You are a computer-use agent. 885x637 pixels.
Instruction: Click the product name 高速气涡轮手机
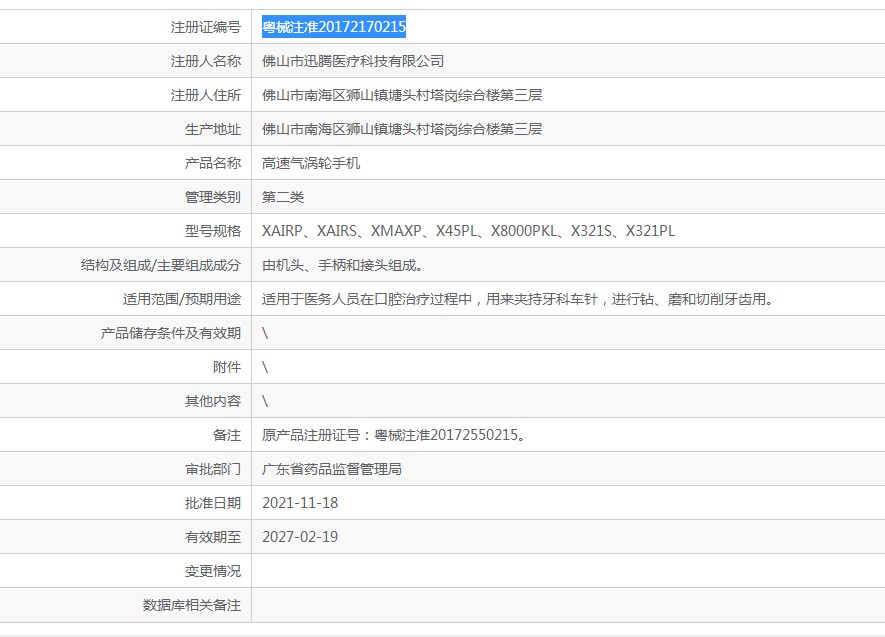(311, 163)
